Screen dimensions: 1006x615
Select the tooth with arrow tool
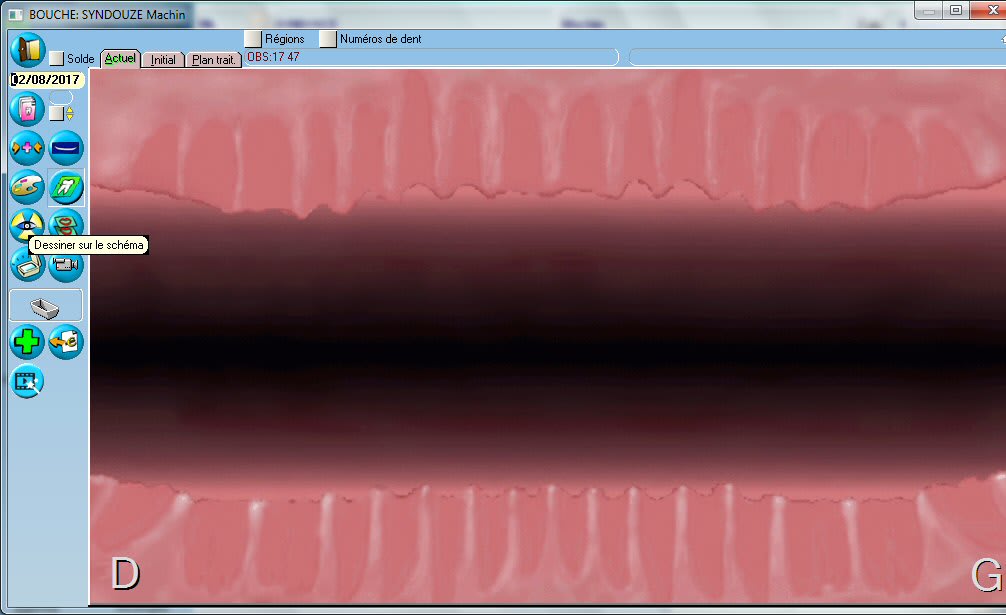coord(66,187)
